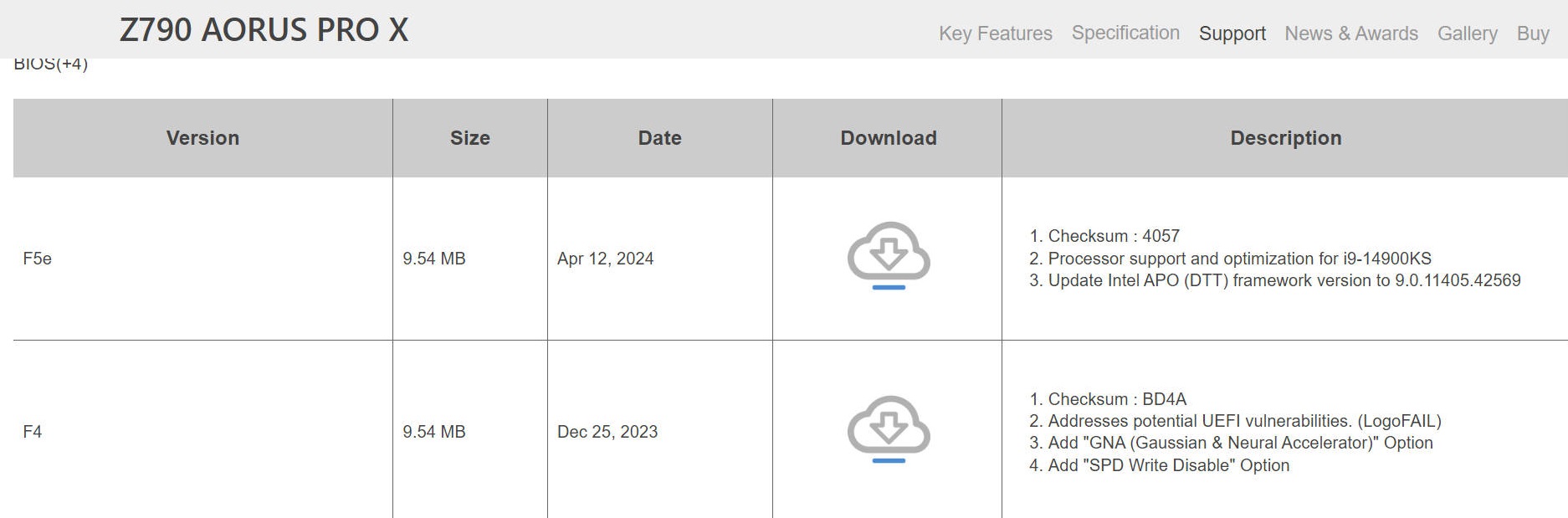This screenshot has height=518, width=1568.
Task: Click the Date column header
Action: 659,138
